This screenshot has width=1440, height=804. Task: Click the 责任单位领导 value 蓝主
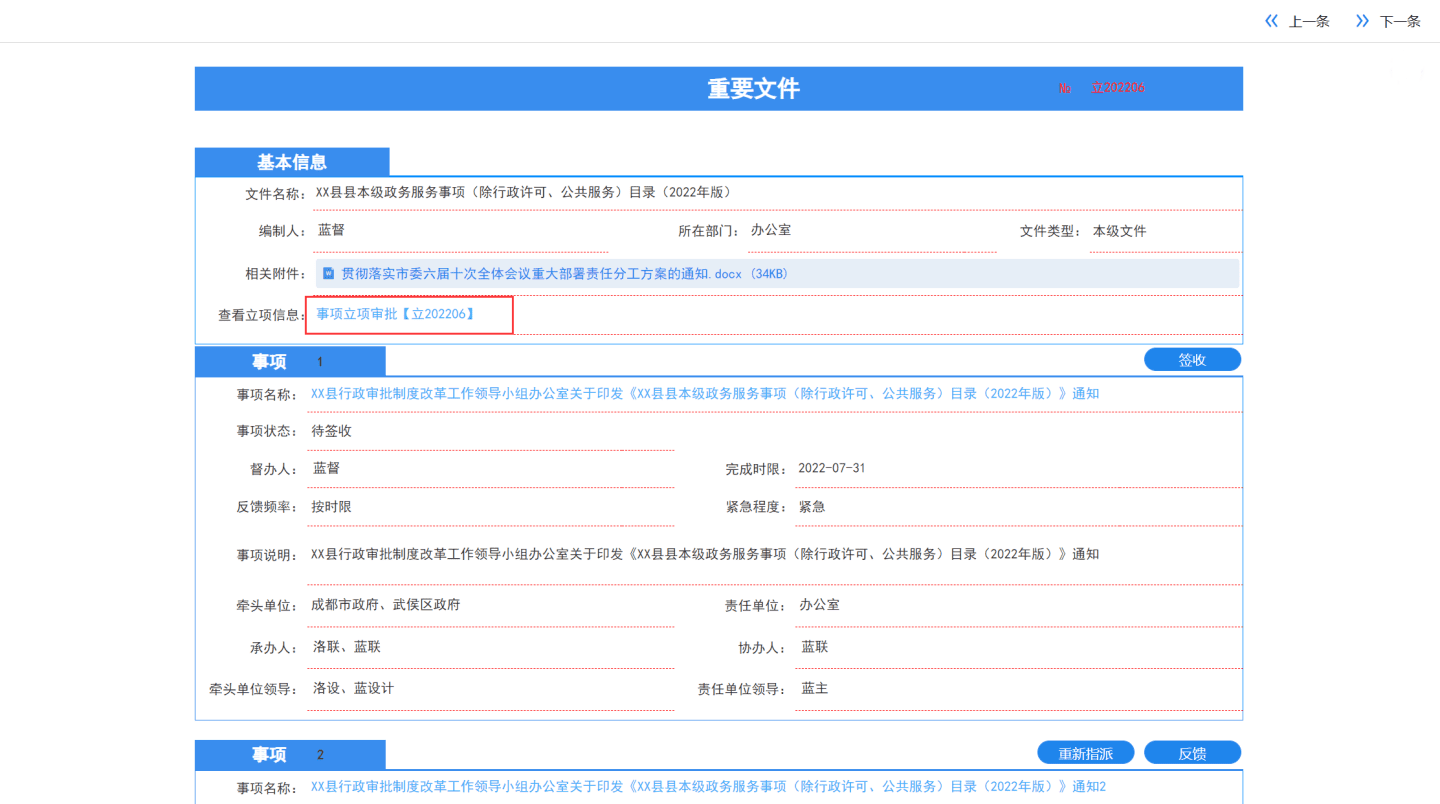pyautogui.click(x=815, y=689)
